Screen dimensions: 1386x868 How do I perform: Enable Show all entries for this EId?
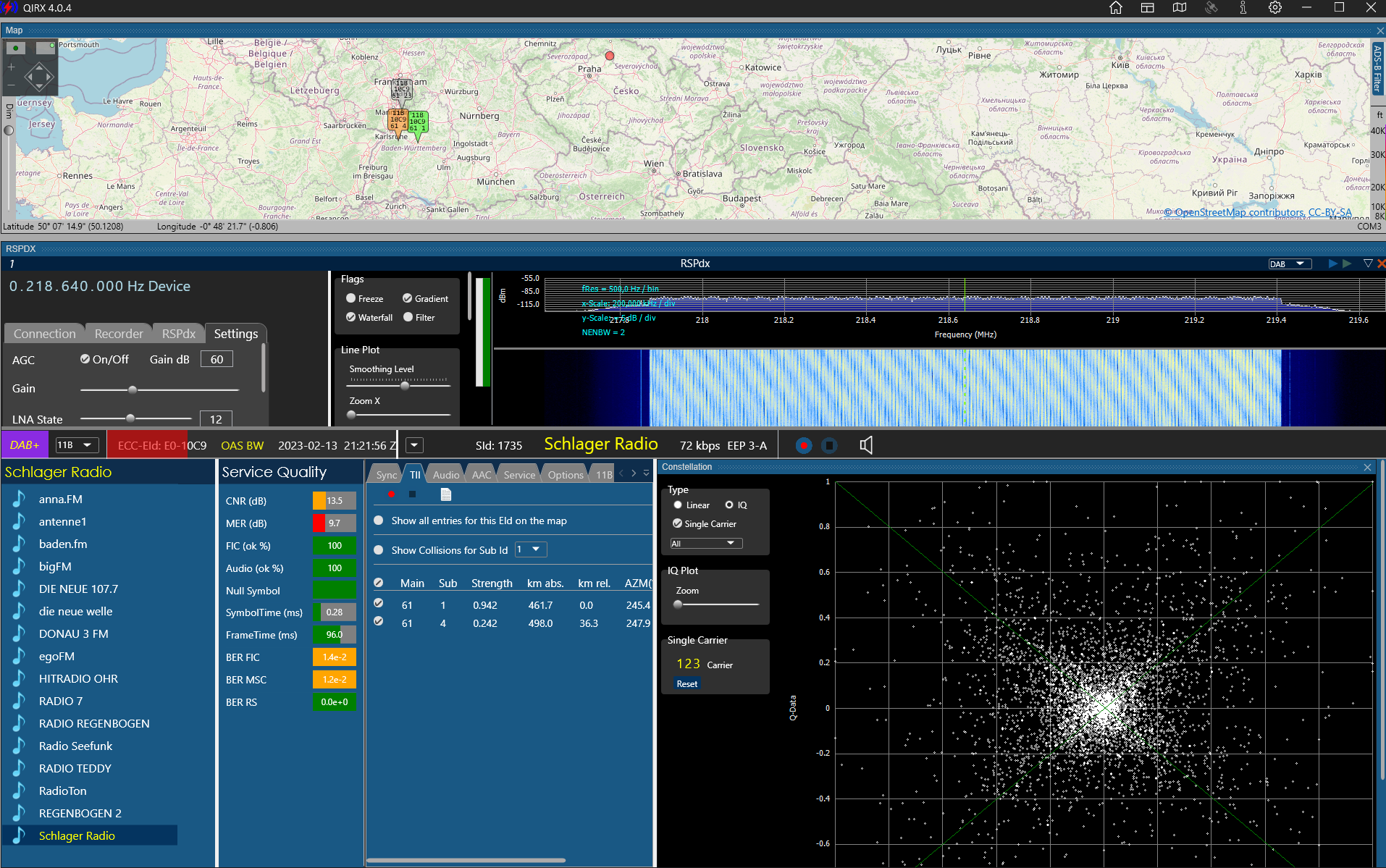(x=378, y=521)
